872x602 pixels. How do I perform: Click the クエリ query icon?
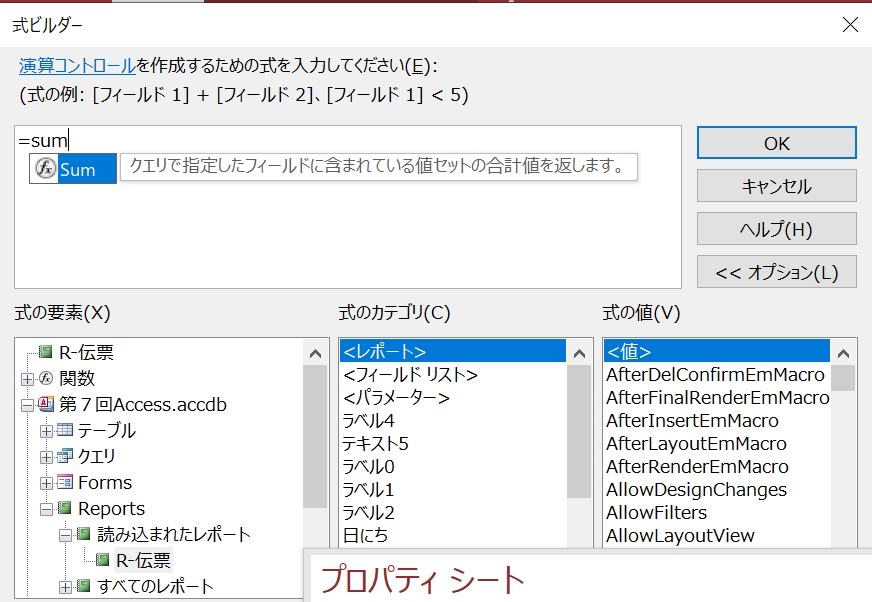(x=65, y=456)
